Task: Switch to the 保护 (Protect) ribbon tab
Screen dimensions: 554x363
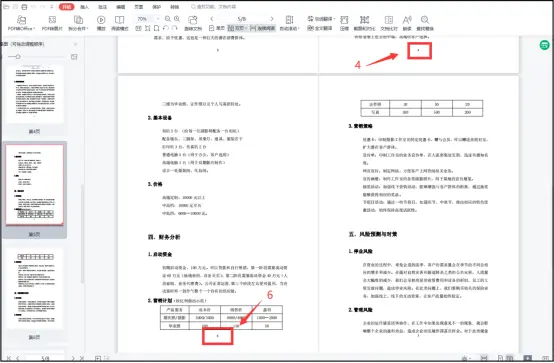Action: [157, 7]
